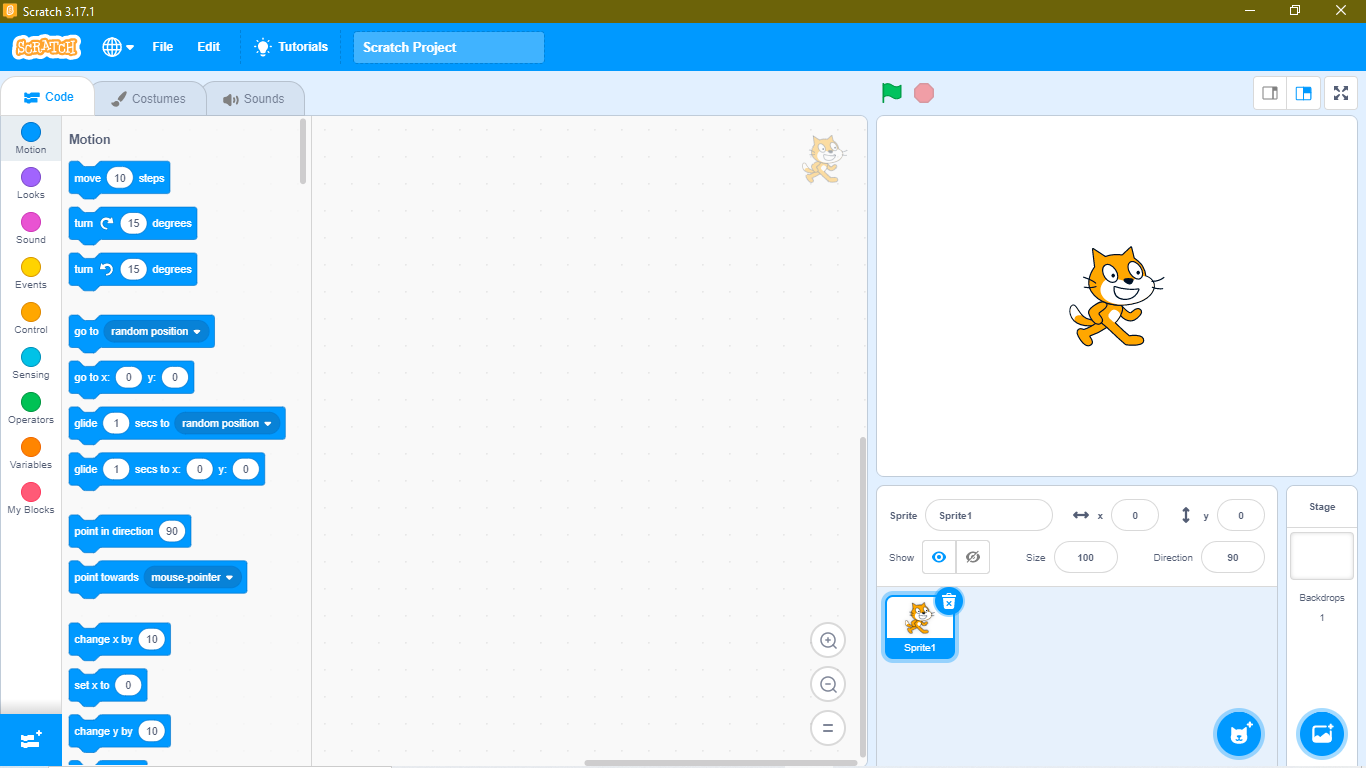Viewport: 1366px width, 768px height.
Task: Open the Tutorials link
Action: (291, 47)
